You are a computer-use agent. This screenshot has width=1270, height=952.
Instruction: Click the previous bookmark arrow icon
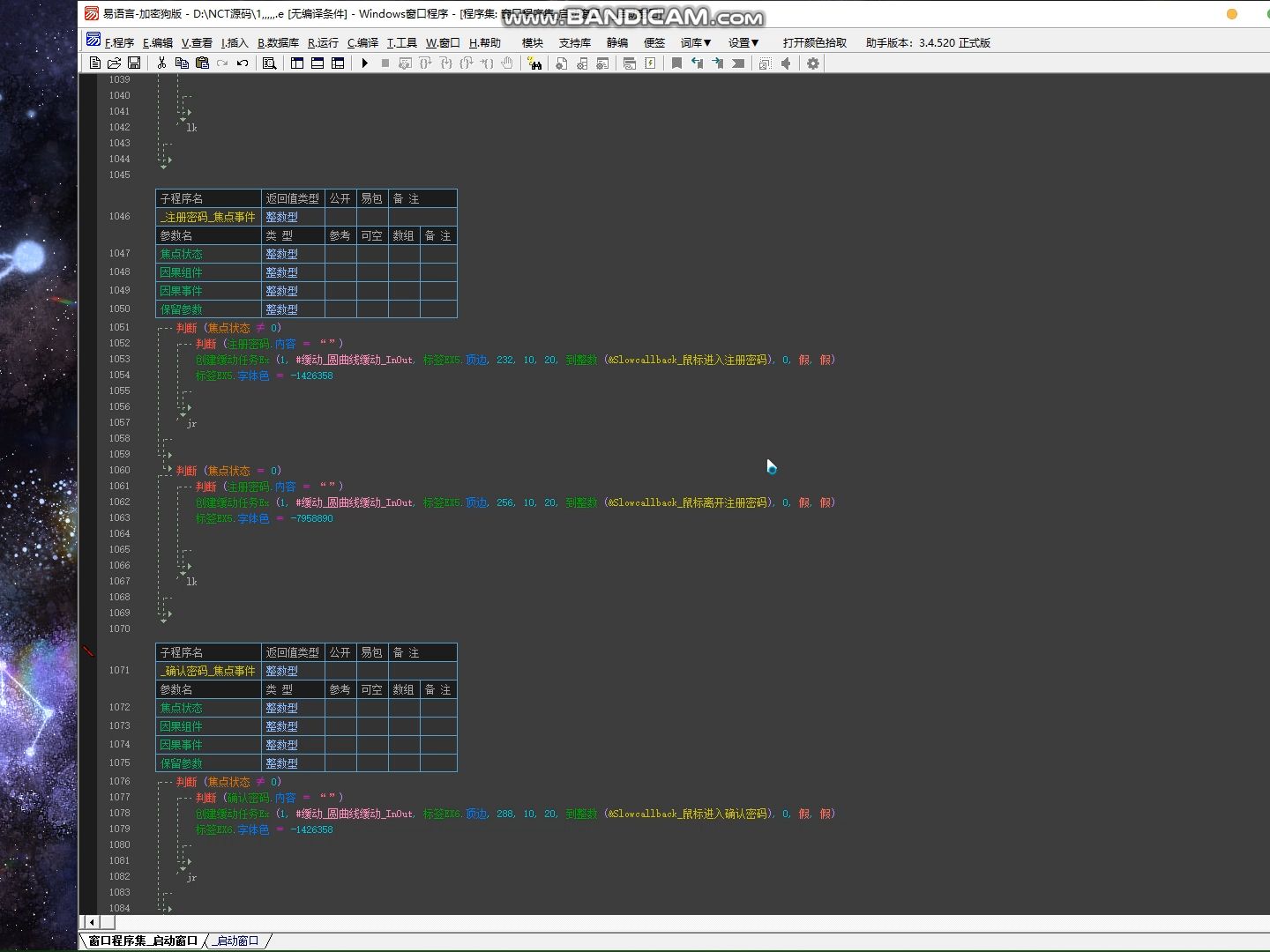pyautogui.click(x=698, y=63)
